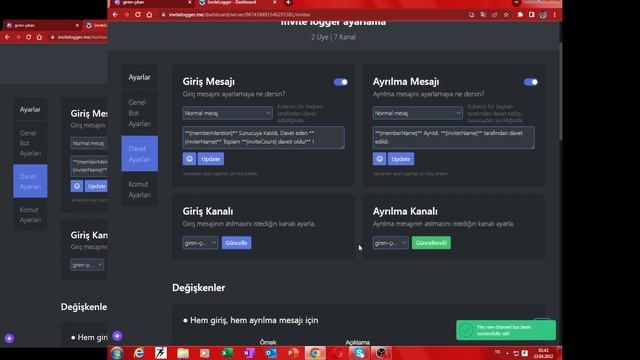
Task: Click the translate page icon in the address bar
Action: (483, 15)
